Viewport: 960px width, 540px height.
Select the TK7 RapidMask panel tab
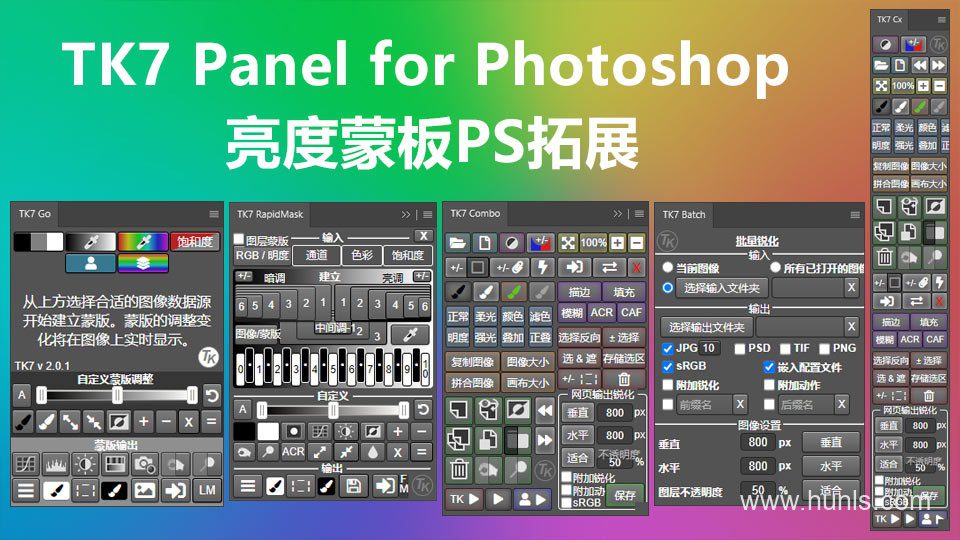click(270, 214)
